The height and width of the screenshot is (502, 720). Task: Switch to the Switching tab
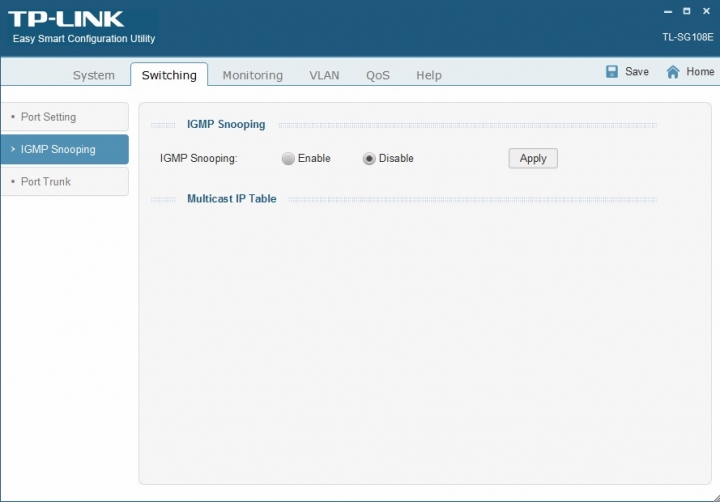pyautogui.click(x=169, y=75)
